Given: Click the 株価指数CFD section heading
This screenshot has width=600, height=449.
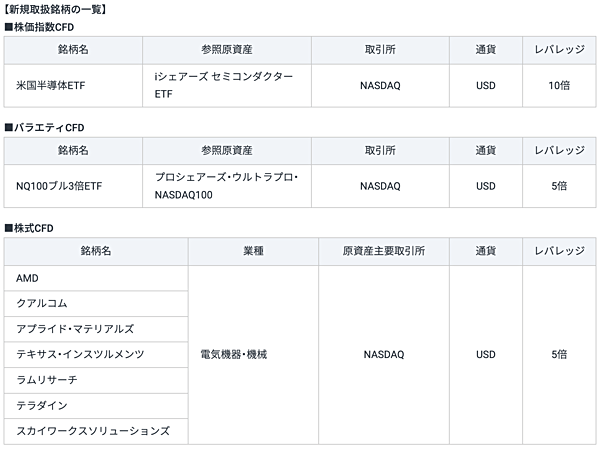Looking at the screenshot, I should [x=39, y=27].
